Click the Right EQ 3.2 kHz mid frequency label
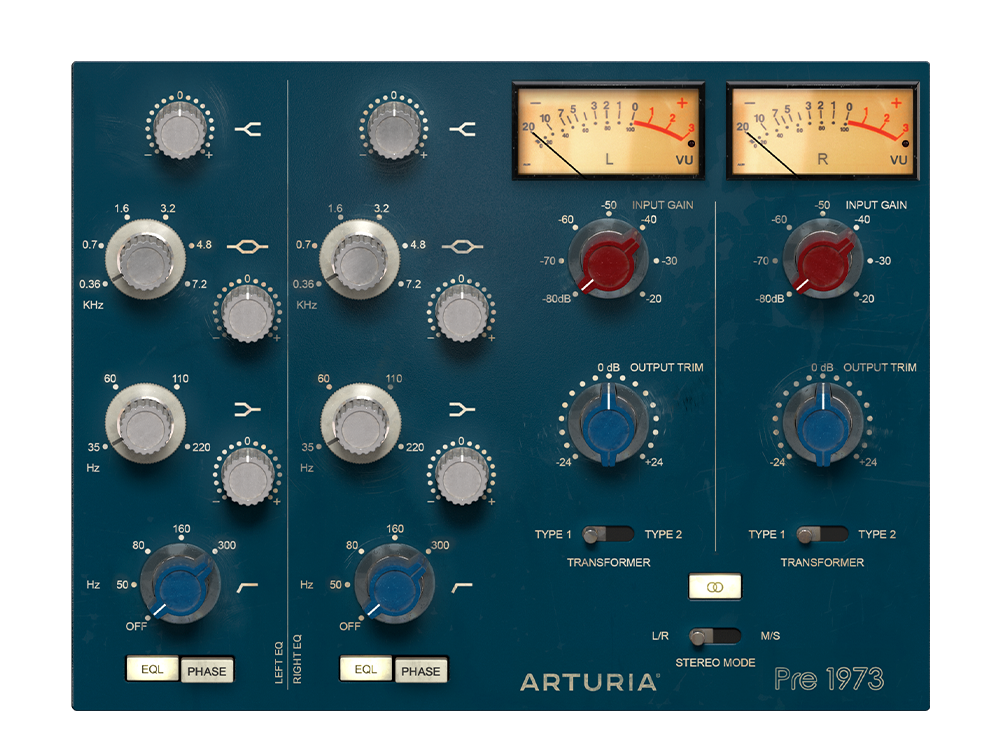The image size is (1004, 749). tap(382, 208)
